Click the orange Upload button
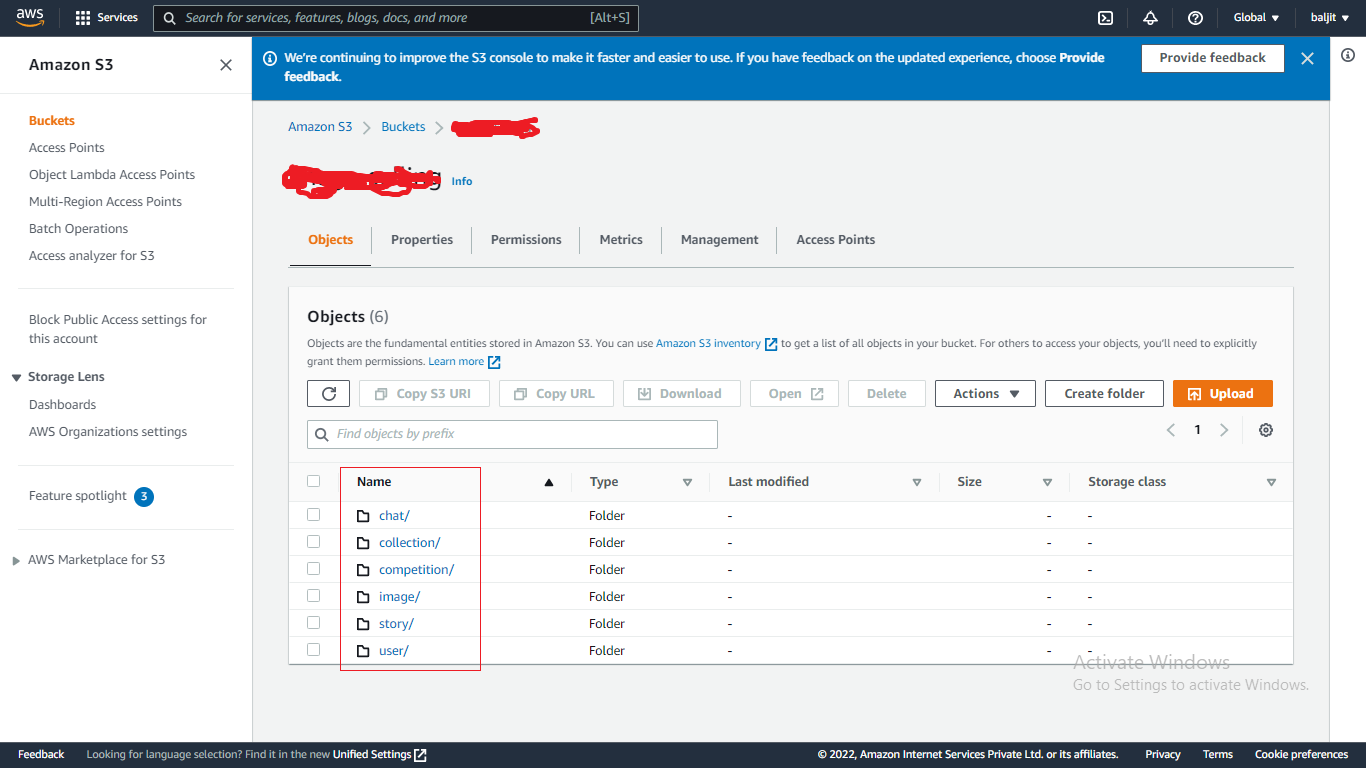The image size is (1366, 768). [1222, 394]
